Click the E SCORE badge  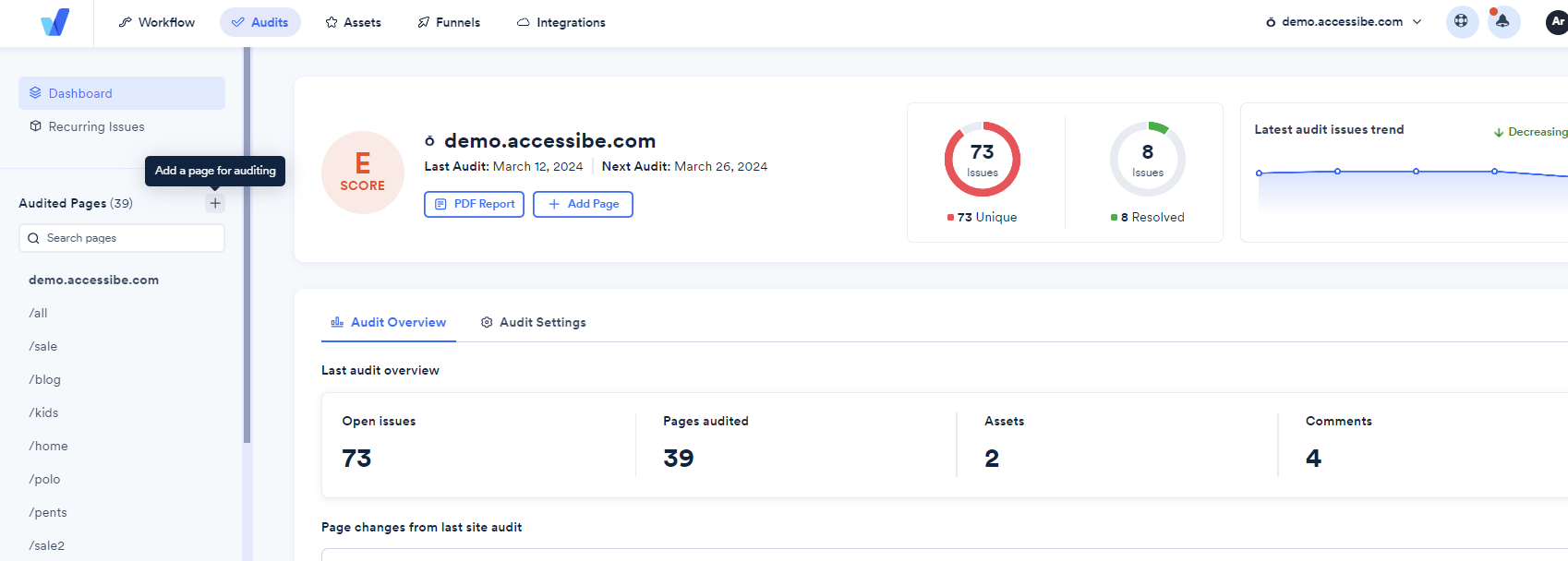[363, 173]
